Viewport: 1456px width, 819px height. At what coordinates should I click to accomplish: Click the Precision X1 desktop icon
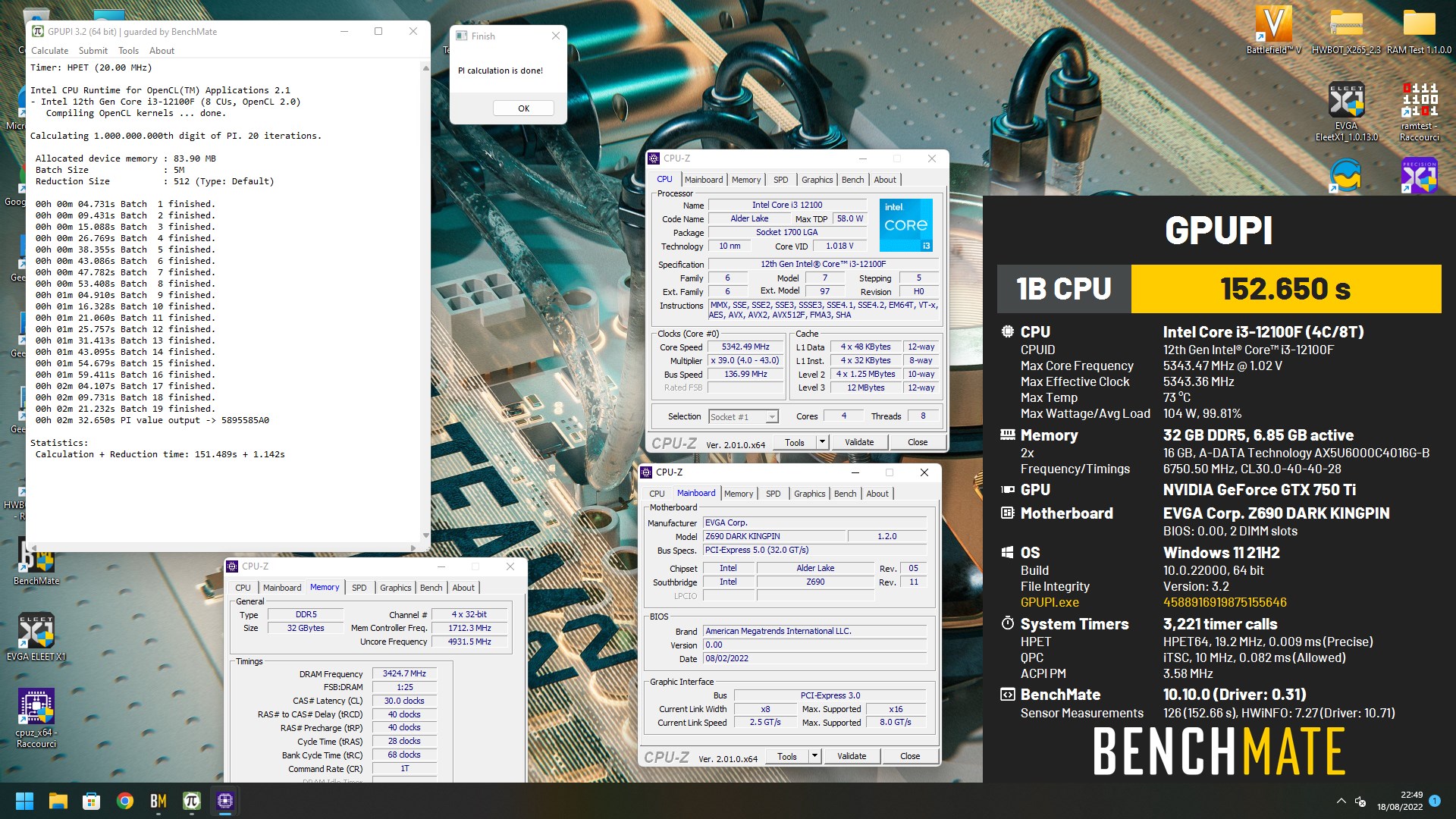[1419, 176]
